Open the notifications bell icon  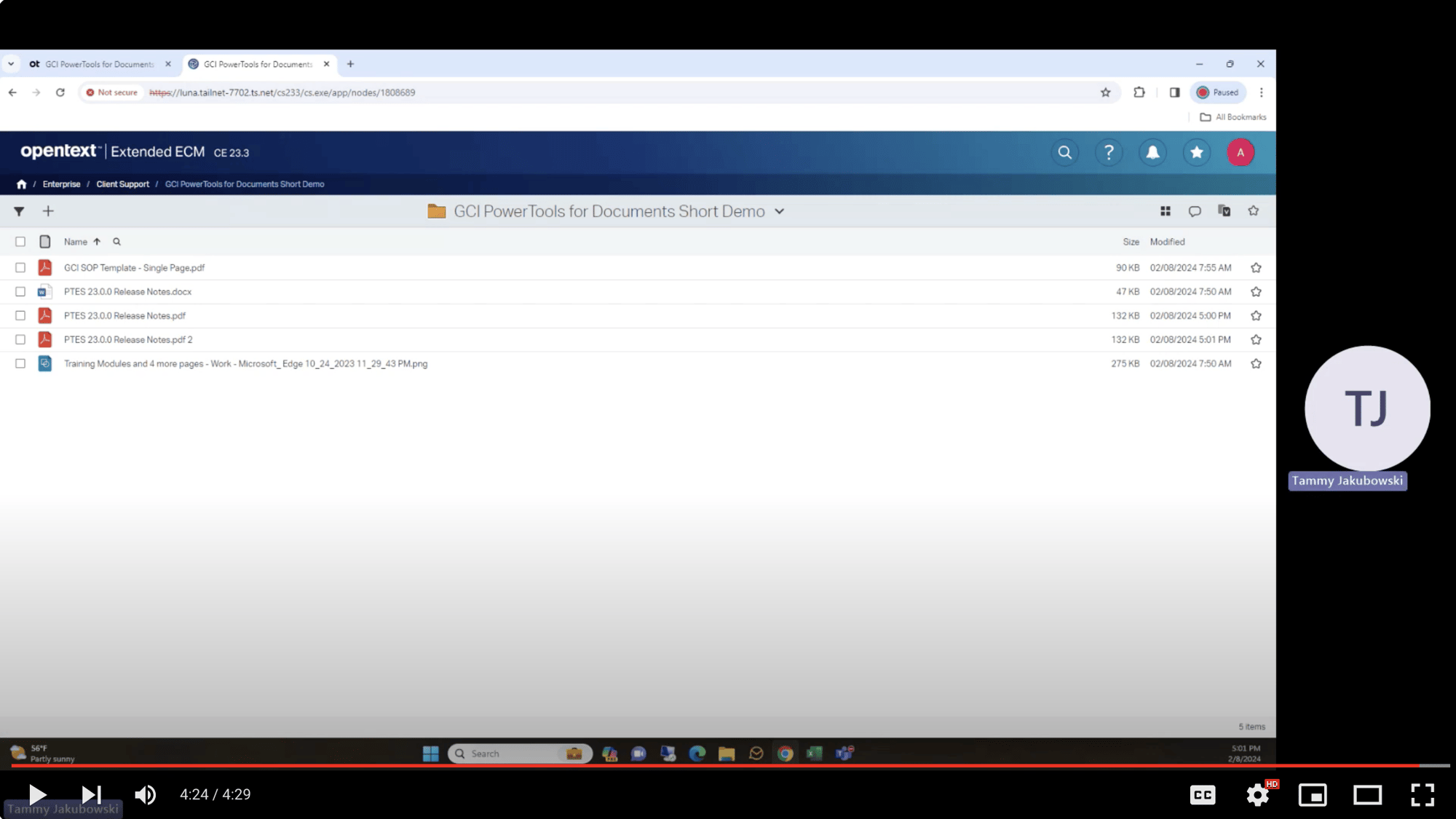coord(1152,152)
